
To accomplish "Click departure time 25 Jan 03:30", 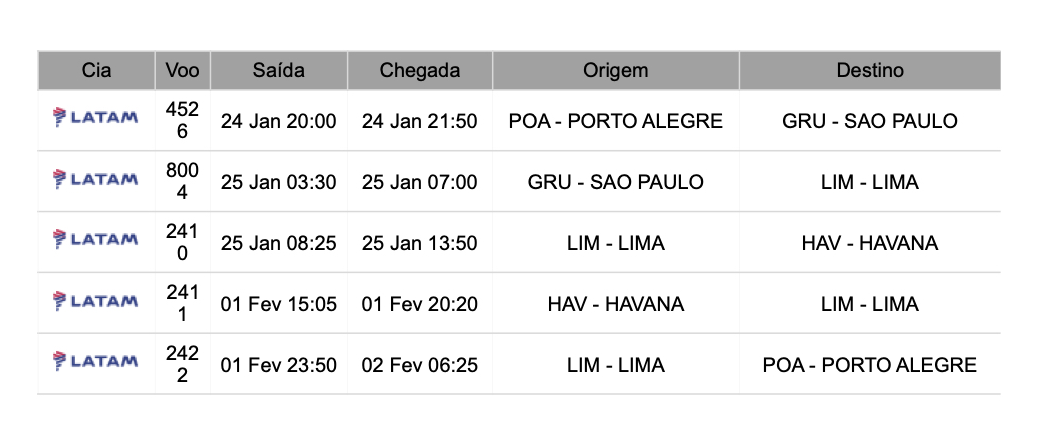I will click(279, 182).
